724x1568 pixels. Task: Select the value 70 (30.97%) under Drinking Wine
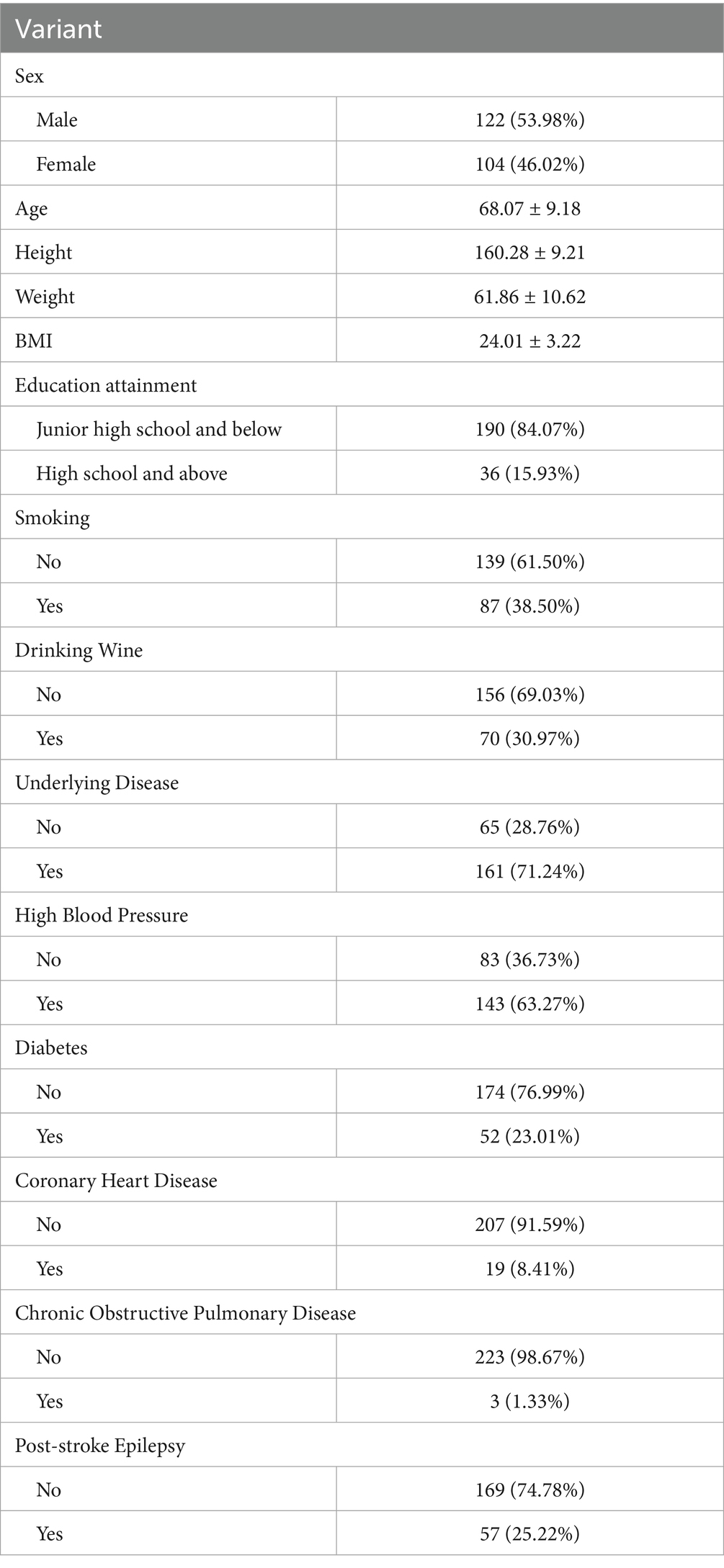pyautogui.click(x=529, y=738)
